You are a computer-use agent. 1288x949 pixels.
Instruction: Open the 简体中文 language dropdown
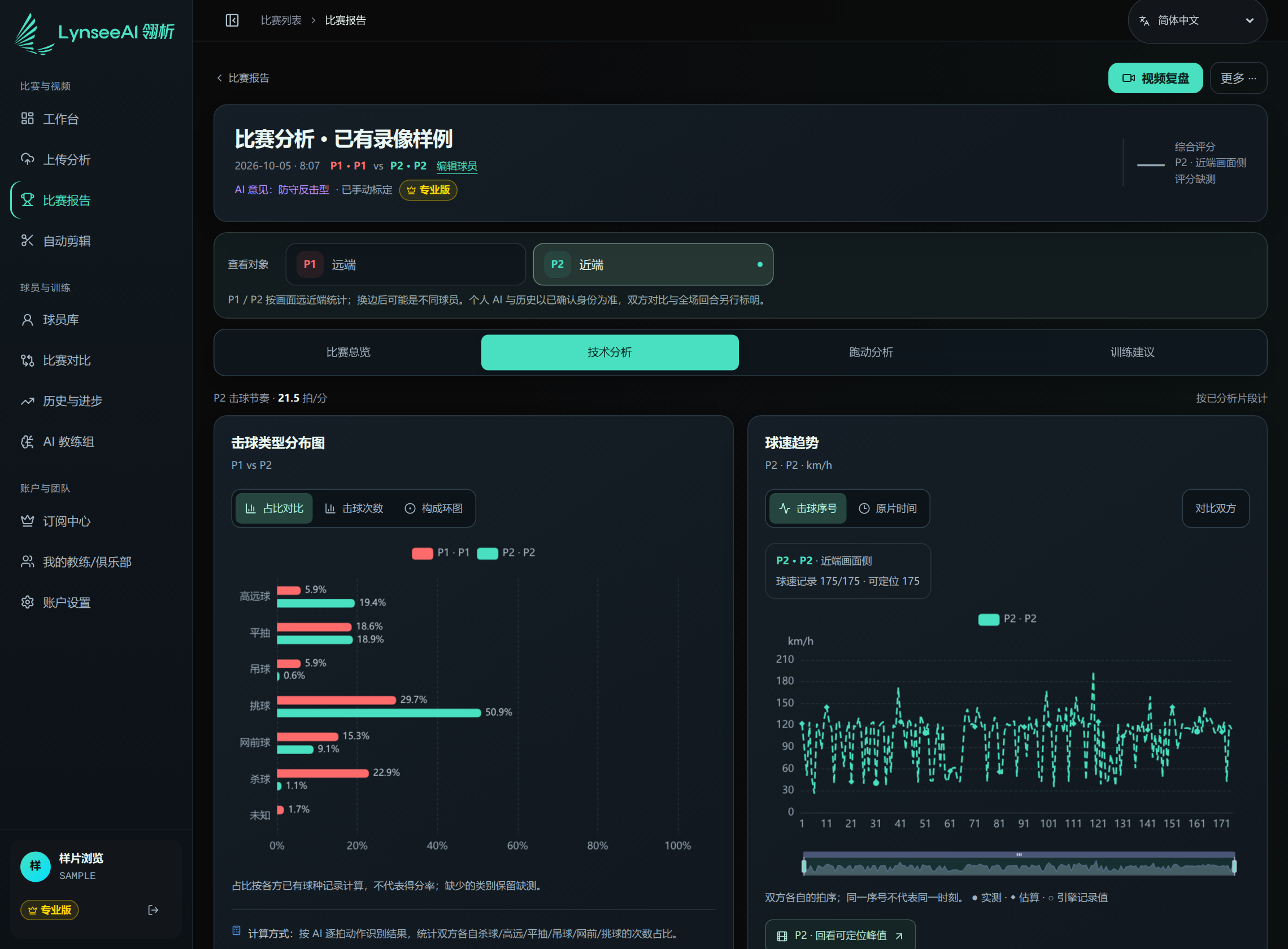tap(1197, 21)
